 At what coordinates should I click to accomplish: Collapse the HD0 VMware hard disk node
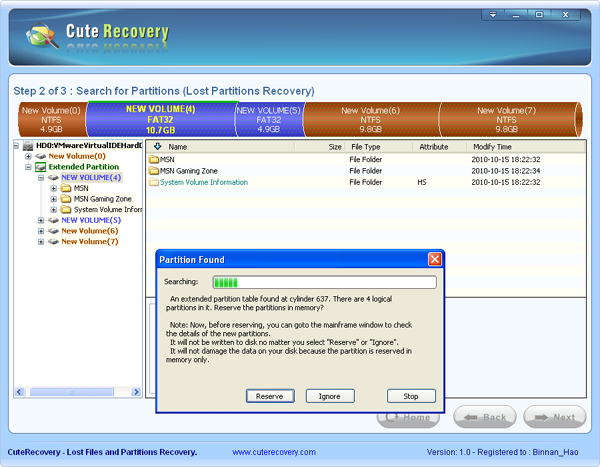16,145
